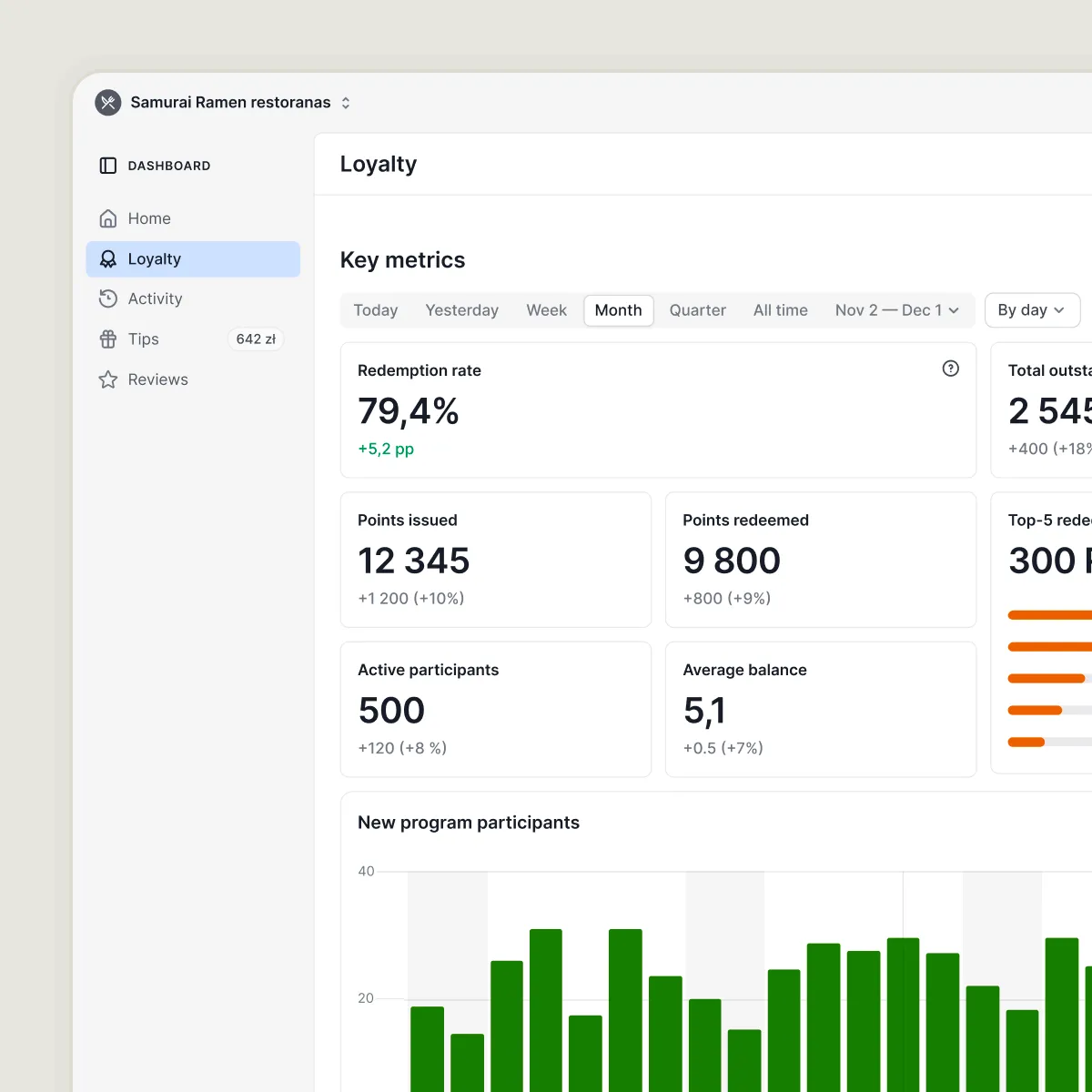Click the Active participants value 500
The image size is (1092, 1092).
pos(391,711)
